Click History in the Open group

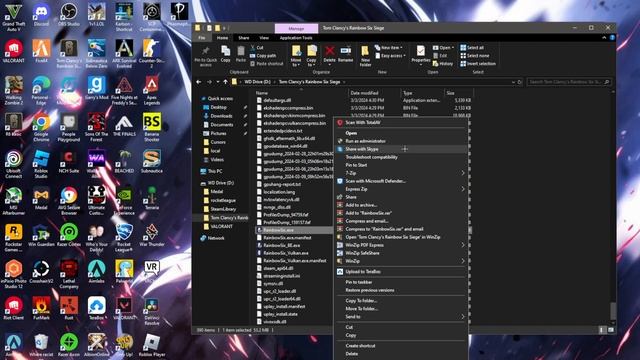click(443, 64)
